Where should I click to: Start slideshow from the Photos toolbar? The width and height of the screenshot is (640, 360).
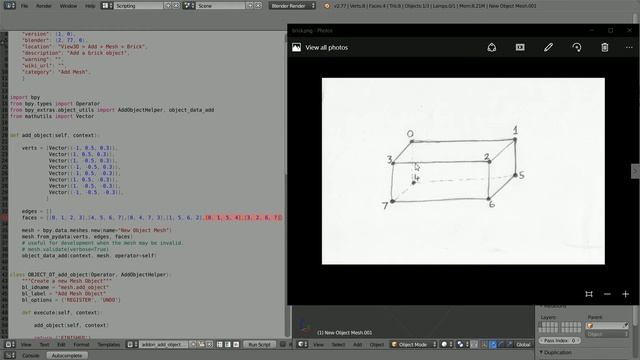[520, 47]
